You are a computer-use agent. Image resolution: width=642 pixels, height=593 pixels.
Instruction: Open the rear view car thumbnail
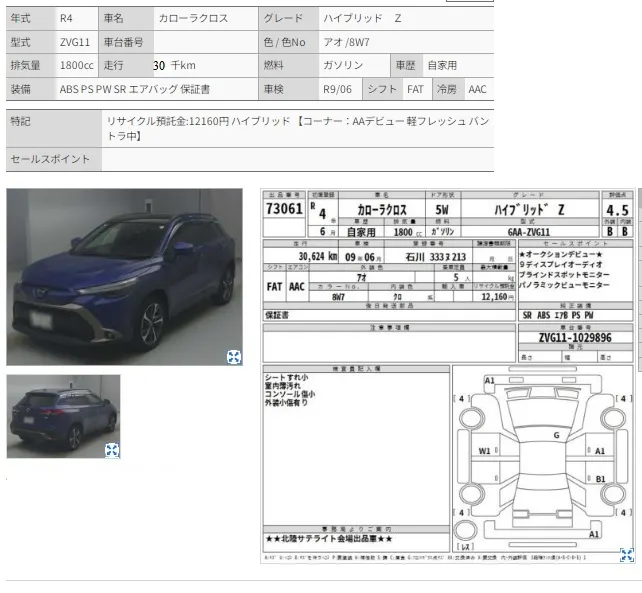click(x=63, y=416)
